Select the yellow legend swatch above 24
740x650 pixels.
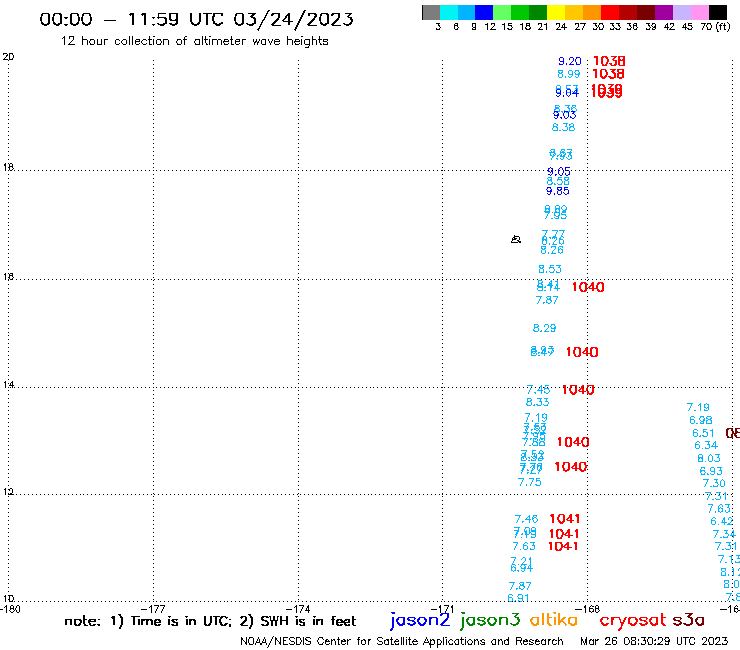[x=556, y=12]
